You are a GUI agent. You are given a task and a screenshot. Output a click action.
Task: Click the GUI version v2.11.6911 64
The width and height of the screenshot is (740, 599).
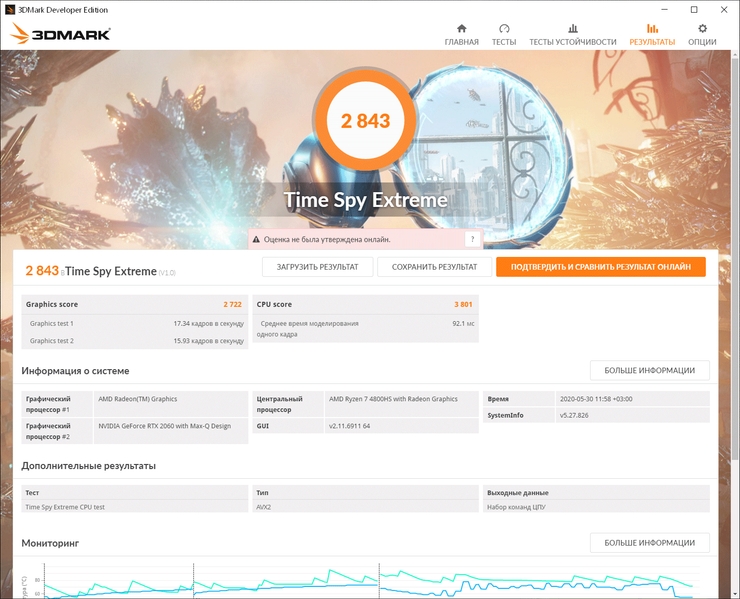(350, 426)
